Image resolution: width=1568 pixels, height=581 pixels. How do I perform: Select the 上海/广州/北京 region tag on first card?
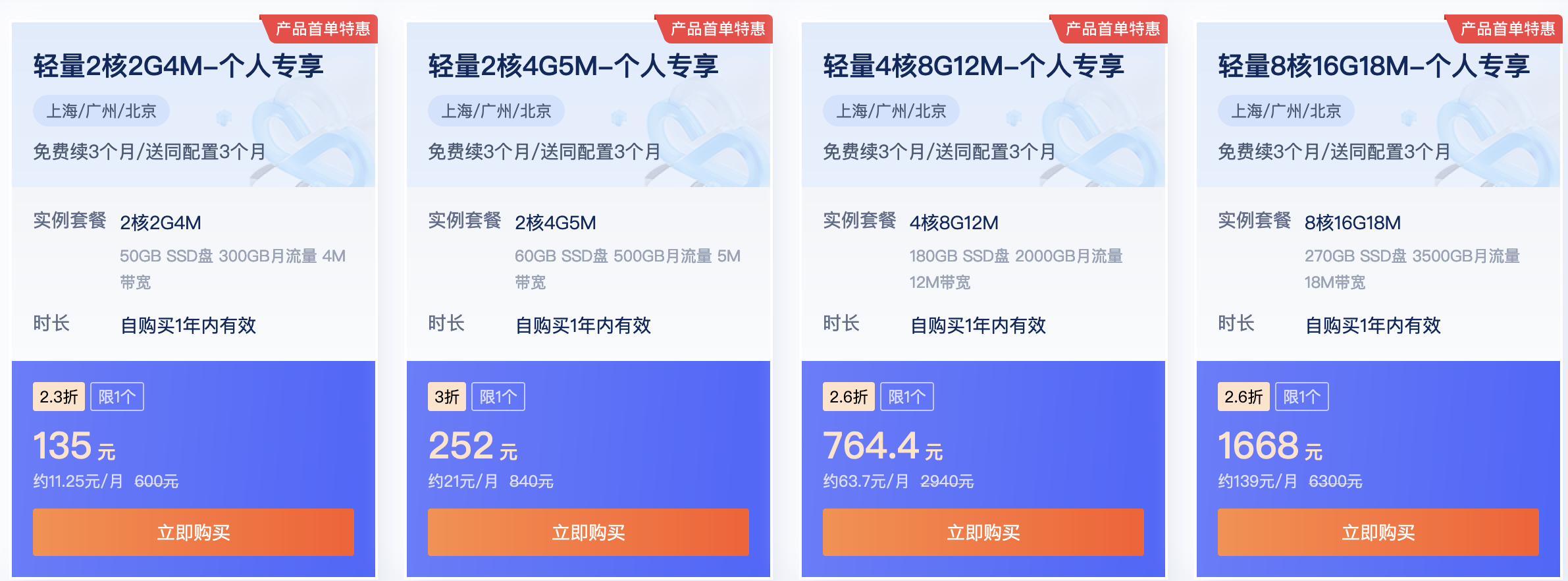point(100,111)
